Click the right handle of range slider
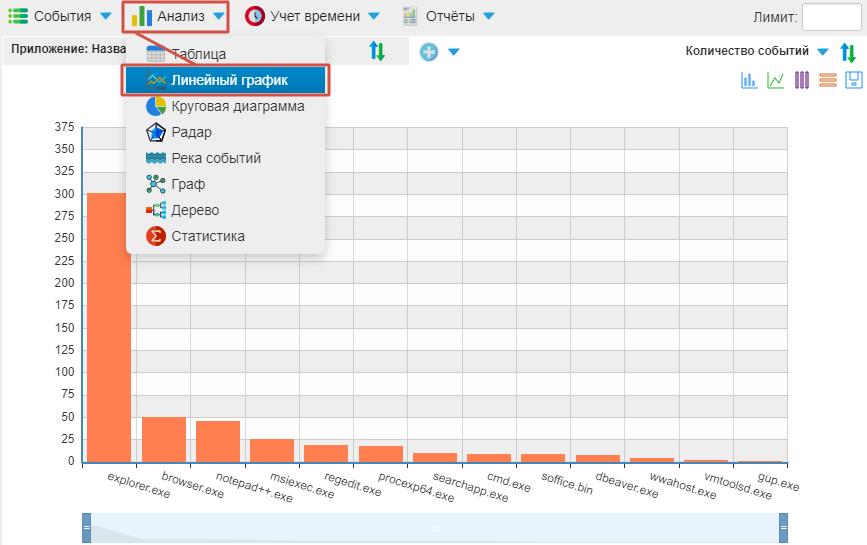 pos(783,527)
